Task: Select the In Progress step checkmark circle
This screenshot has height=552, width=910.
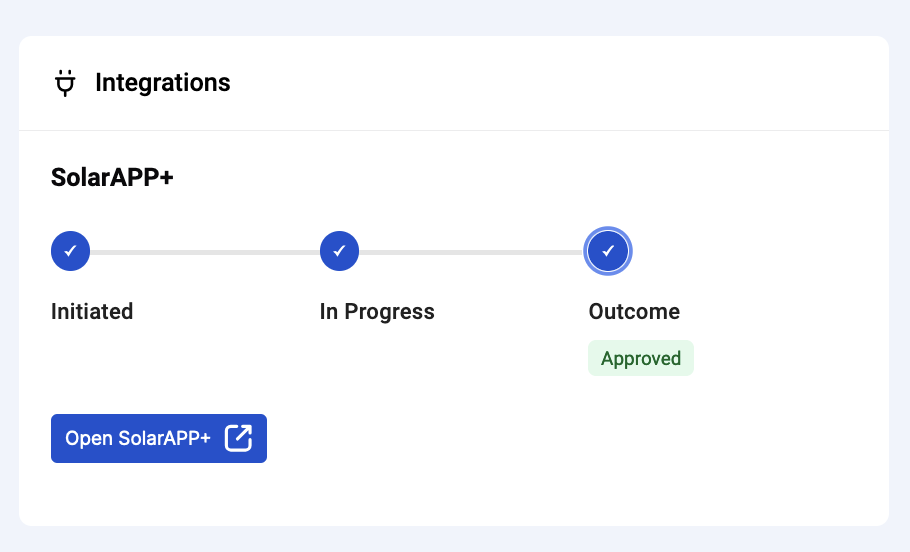Action: [x=340, y=251]
